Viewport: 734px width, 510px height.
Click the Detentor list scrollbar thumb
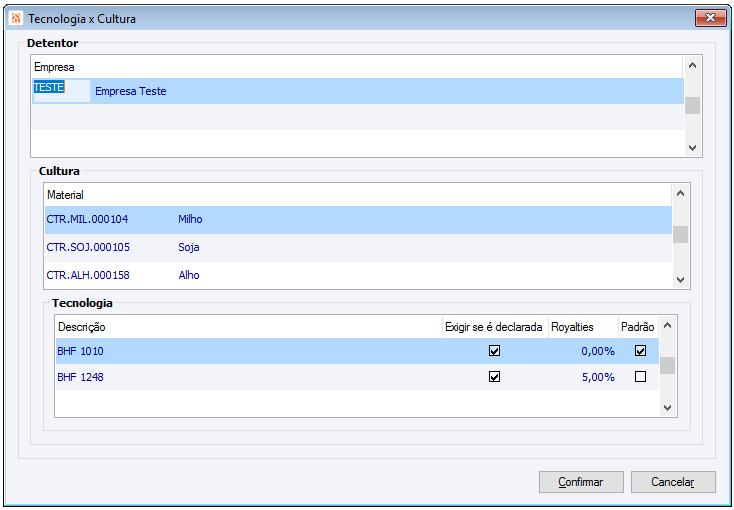coord(692,105)
